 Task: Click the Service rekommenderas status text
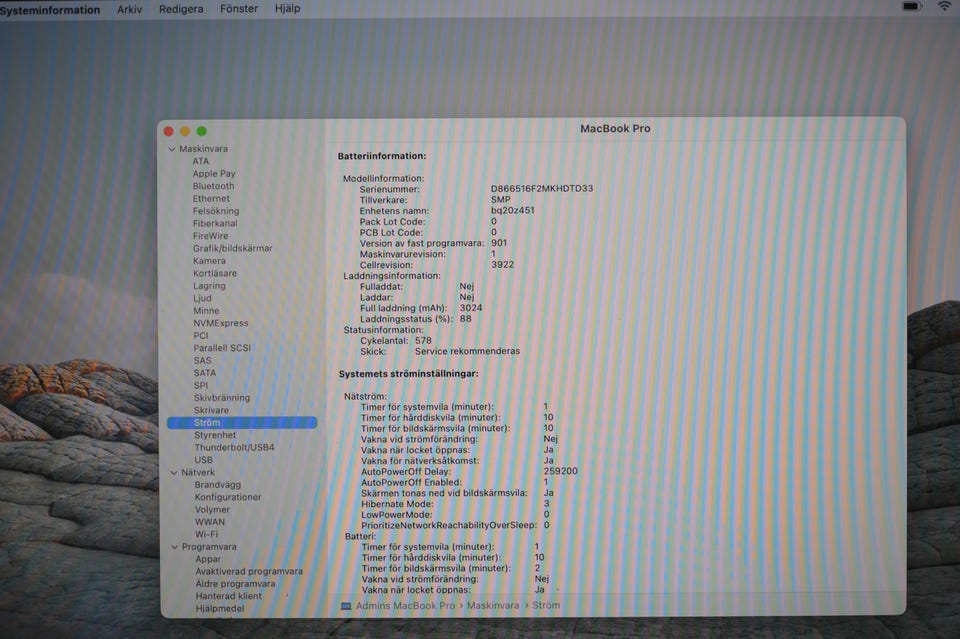[467, 351]
